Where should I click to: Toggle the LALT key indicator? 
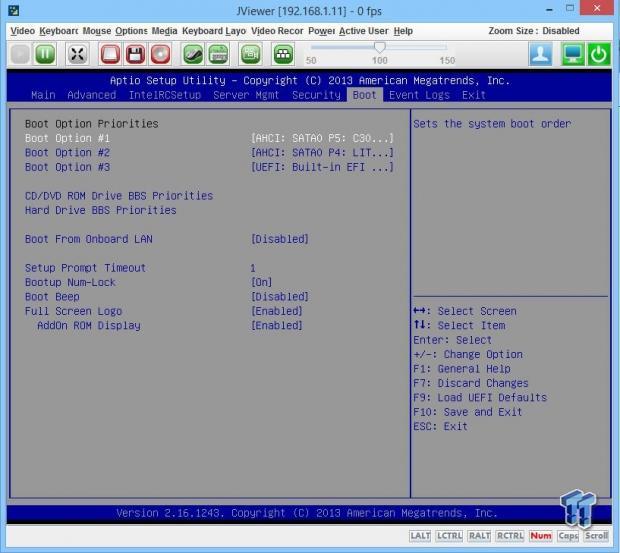tap(420, 536)
